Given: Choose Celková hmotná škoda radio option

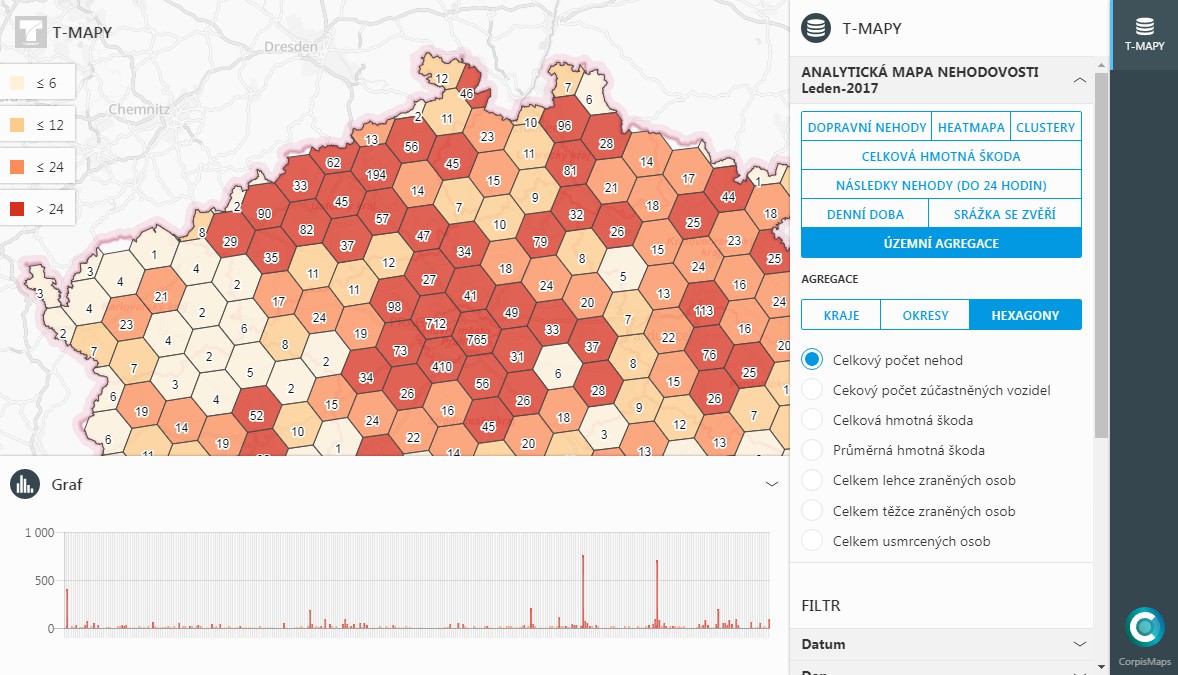Looking at the screenshot, I should coord(812,419).
